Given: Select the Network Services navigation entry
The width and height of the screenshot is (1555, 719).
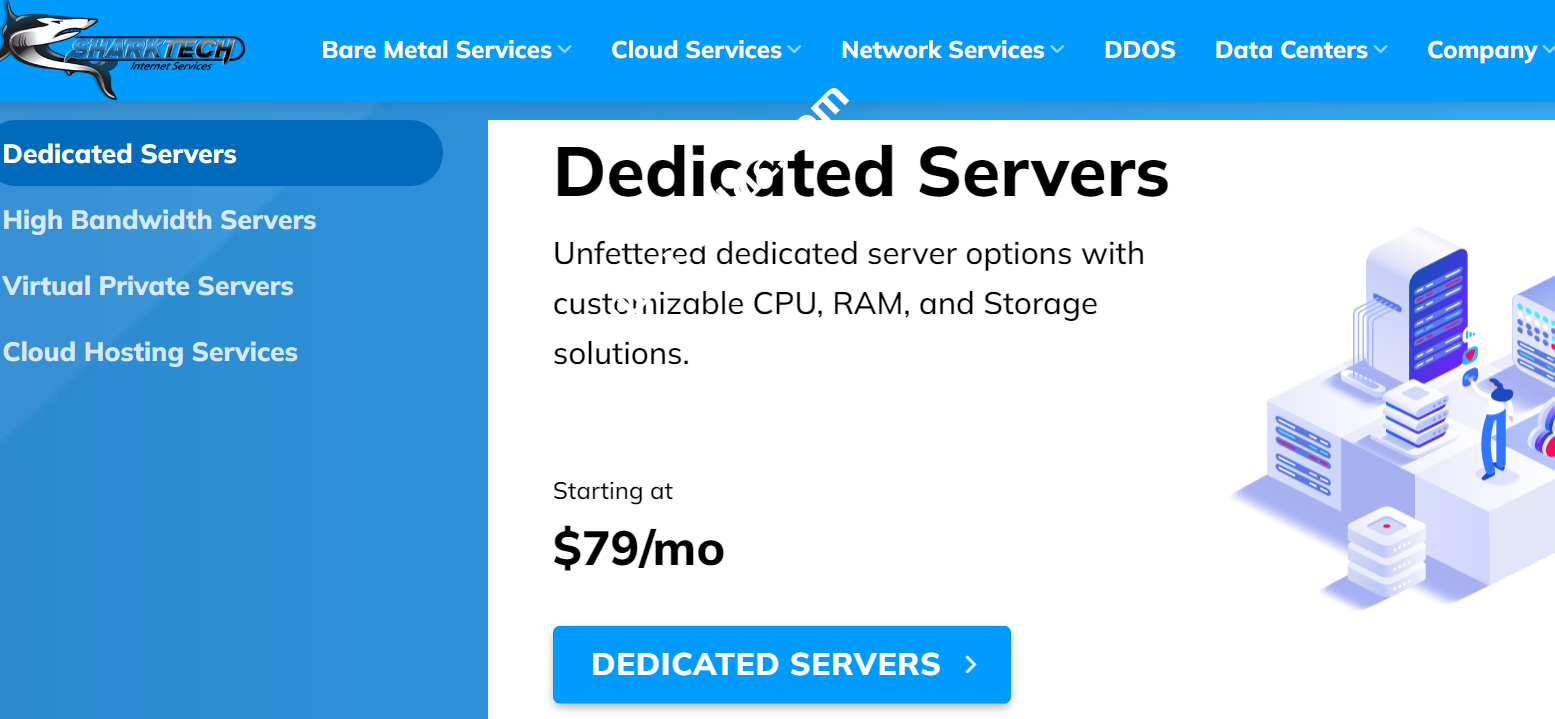Looking at the screenshot, I should [944, 49].
